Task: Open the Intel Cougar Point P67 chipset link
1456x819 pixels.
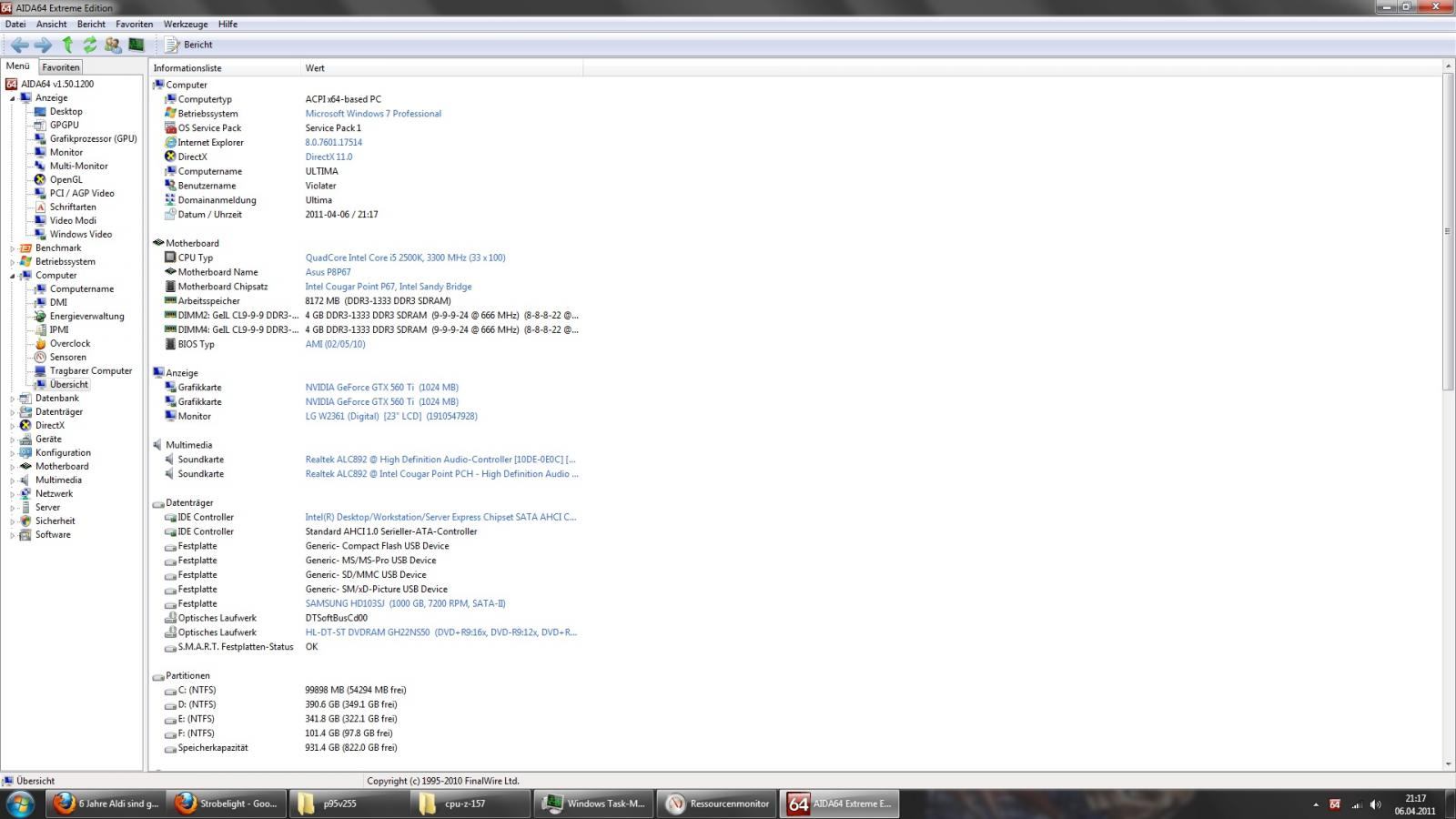Action: pos(389,287)
